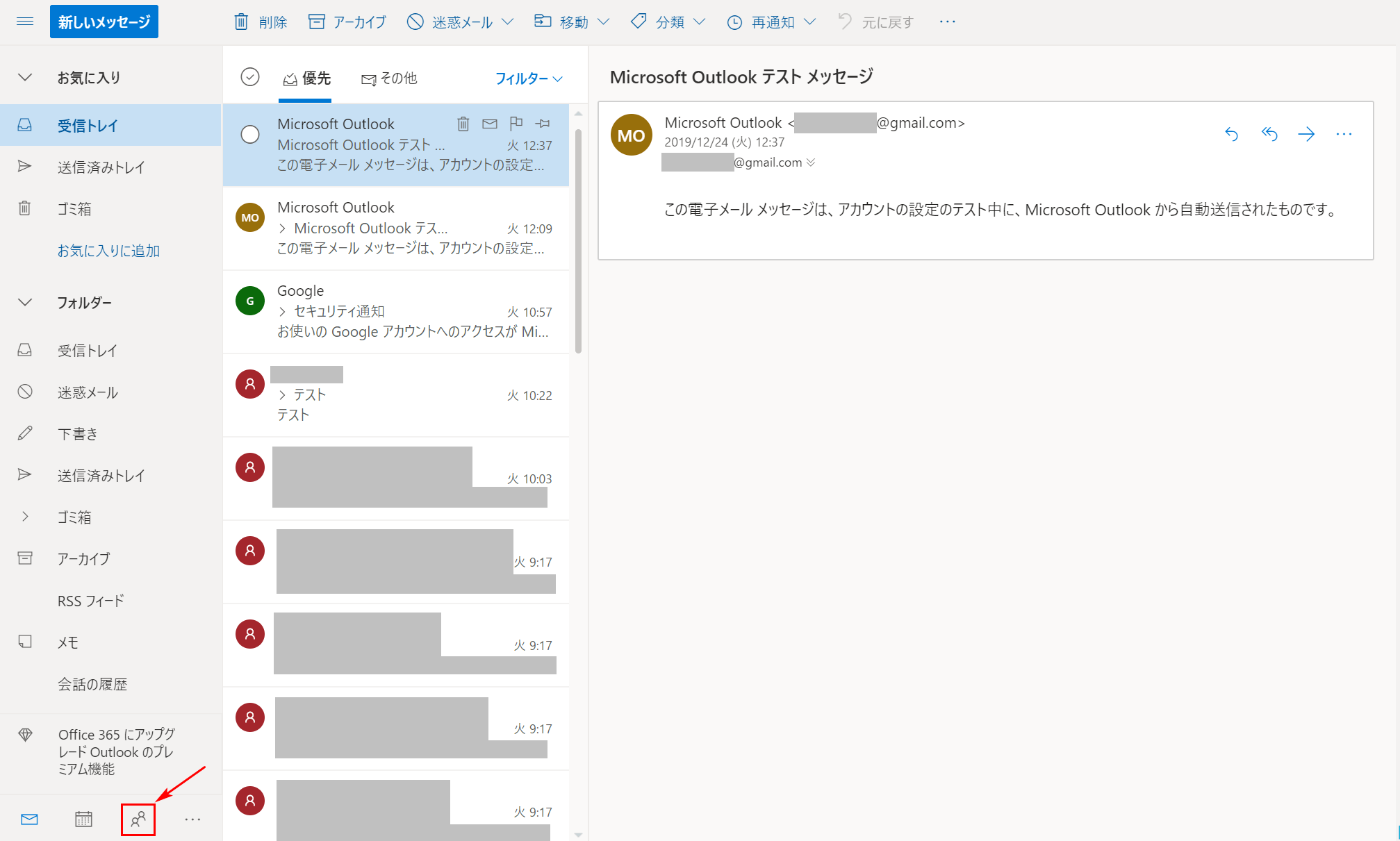Viewport: 1400px width, 841px height.
Task: Pin the selected message to top
Action: [543, 124]
